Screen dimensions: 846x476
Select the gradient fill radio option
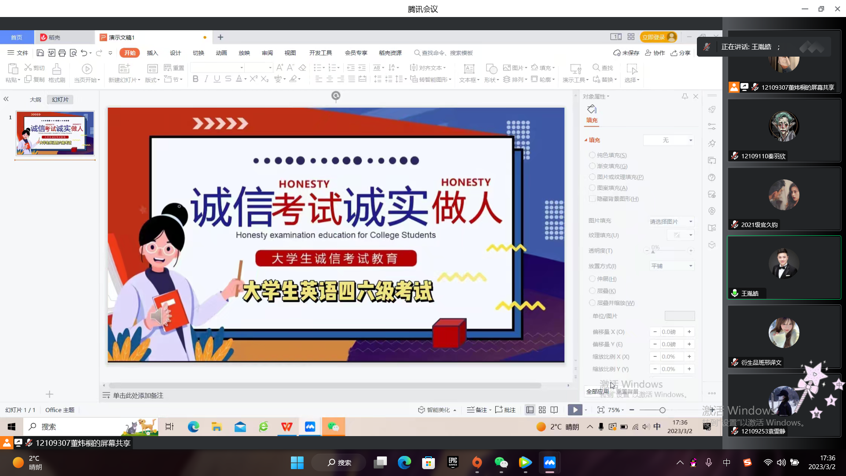[592, 166]
